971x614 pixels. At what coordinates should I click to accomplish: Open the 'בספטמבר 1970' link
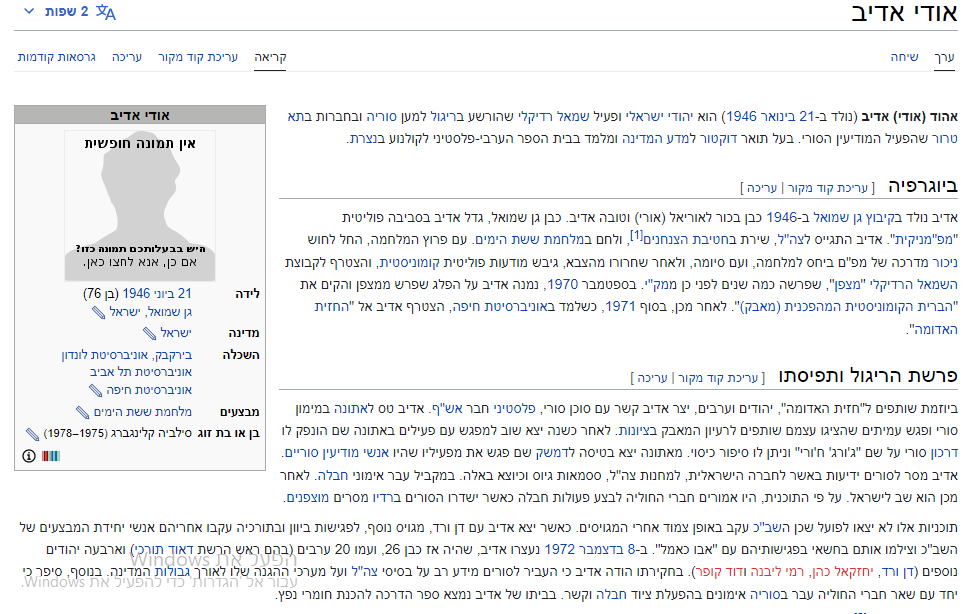point(591,285)
